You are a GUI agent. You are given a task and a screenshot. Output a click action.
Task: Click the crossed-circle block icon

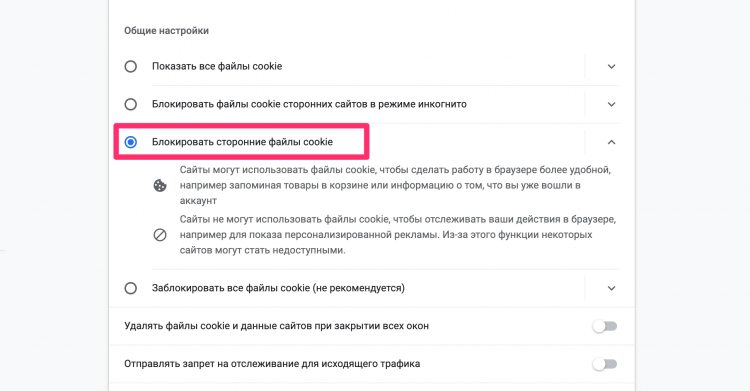pyautogui.click(x=160, y=235)
